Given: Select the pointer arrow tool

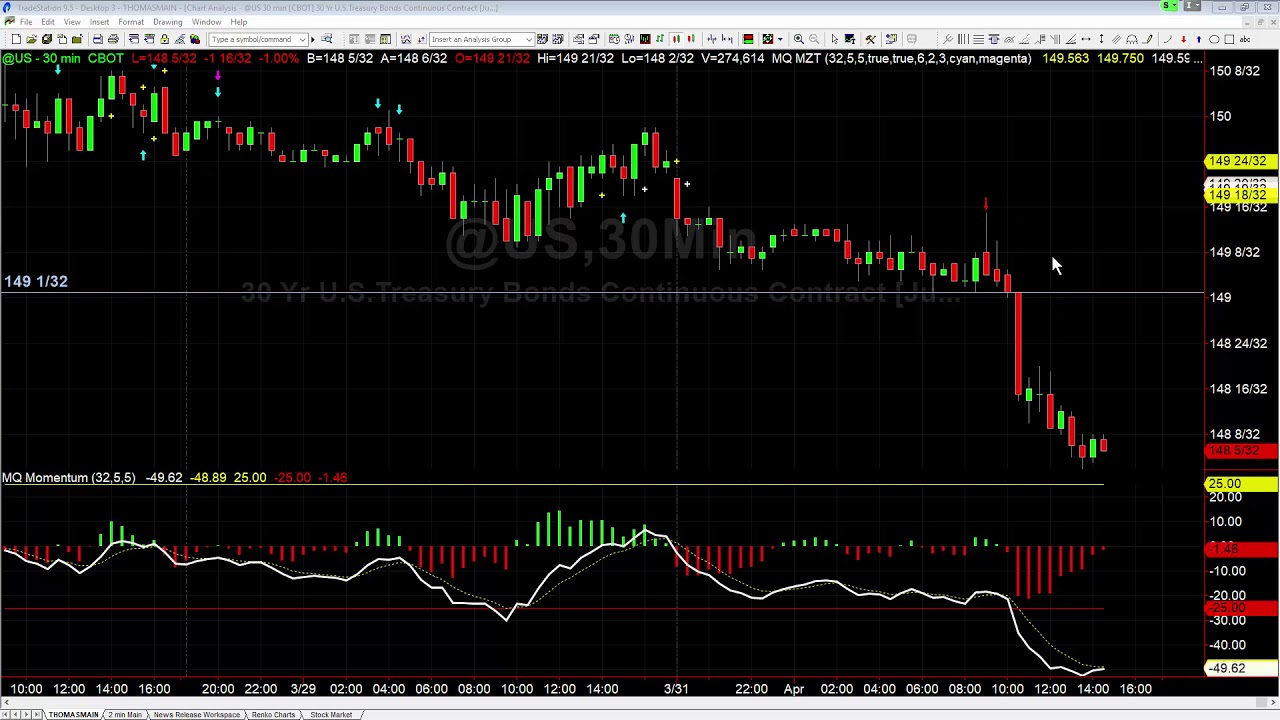Looking at the screenshot, I should click(x=835, y=39).
